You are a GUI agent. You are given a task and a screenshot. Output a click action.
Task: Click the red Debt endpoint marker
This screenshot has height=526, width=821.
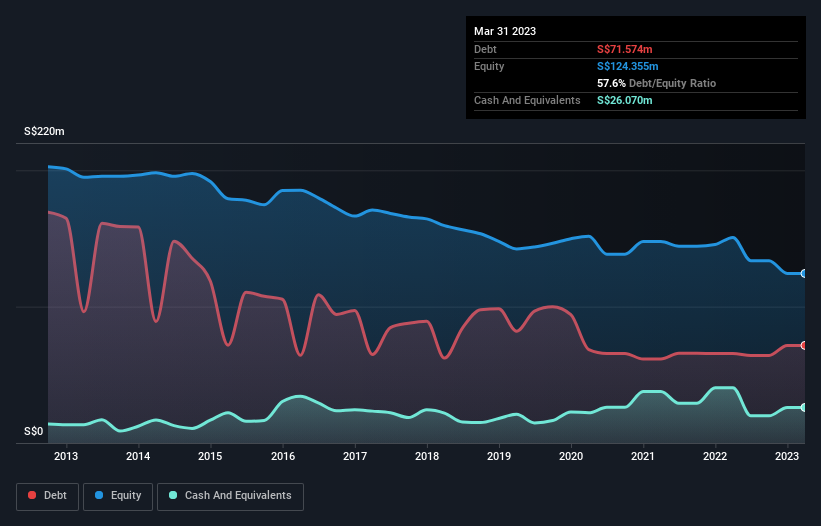coord(804,345)
